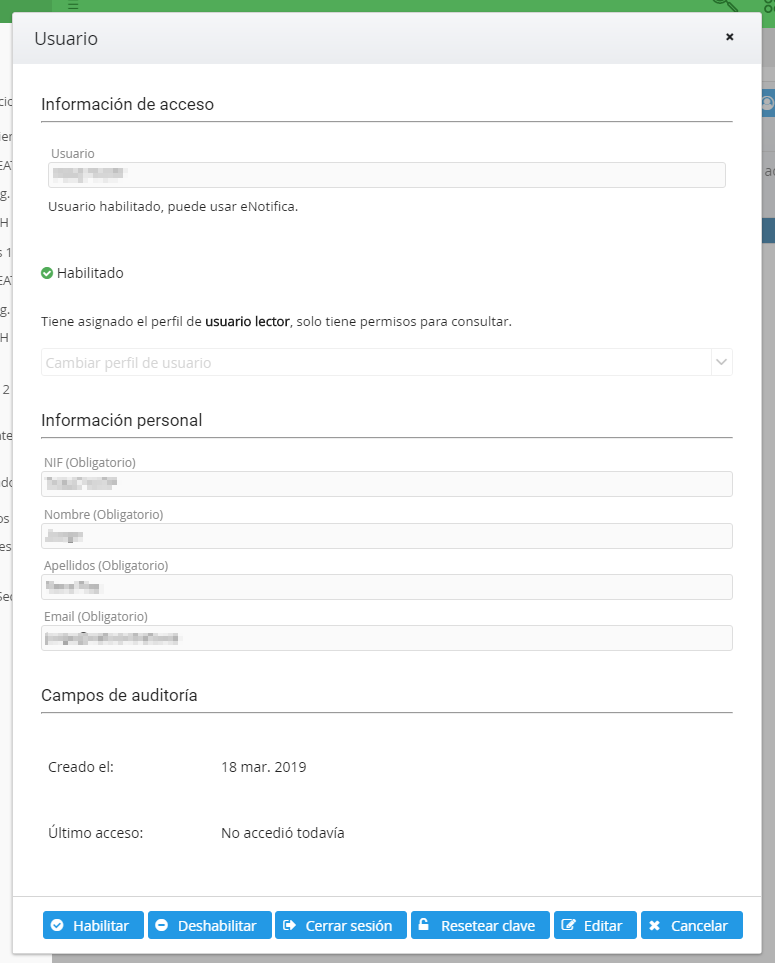Click the 'No accedió todavía' last access value
Viewport: 775px width, 963px height.
pos(283,833)
